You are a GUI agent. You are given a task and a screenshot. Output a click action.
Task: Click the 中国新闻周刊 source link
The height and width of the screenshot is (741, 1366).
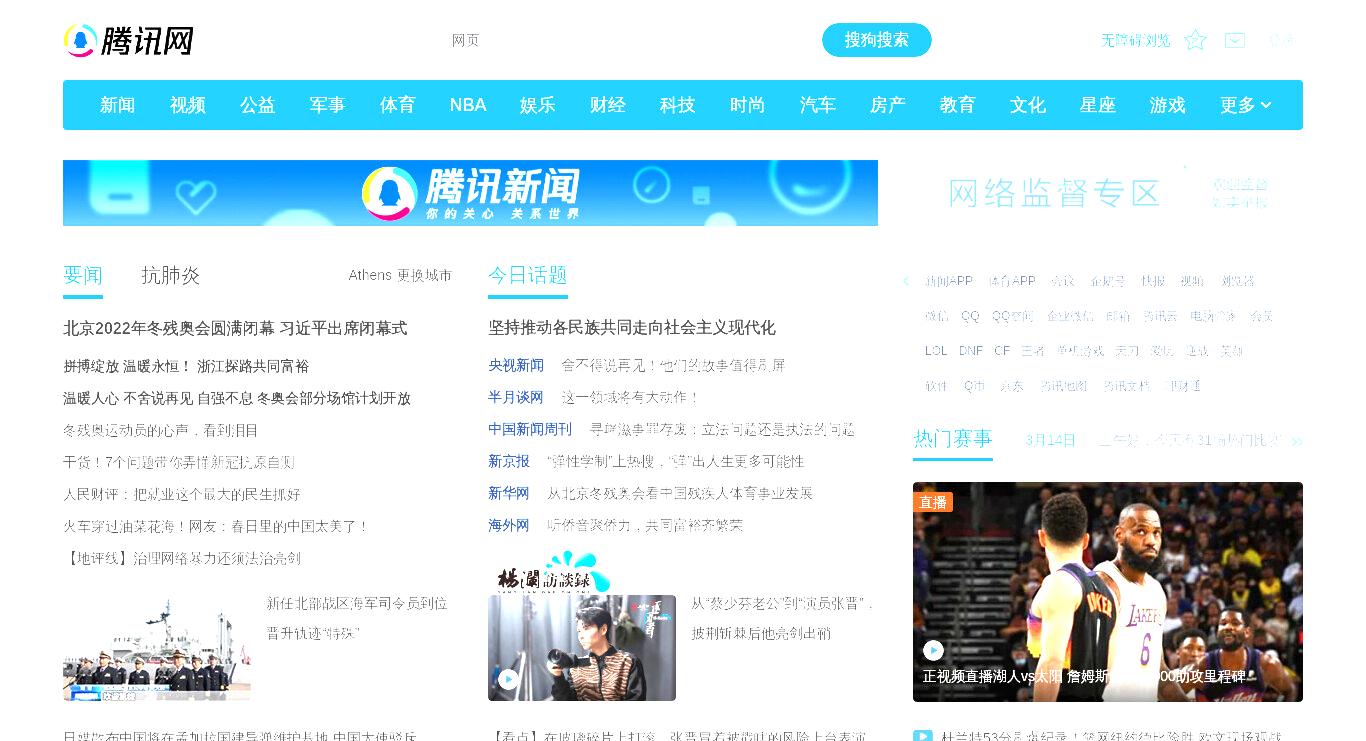530,430
